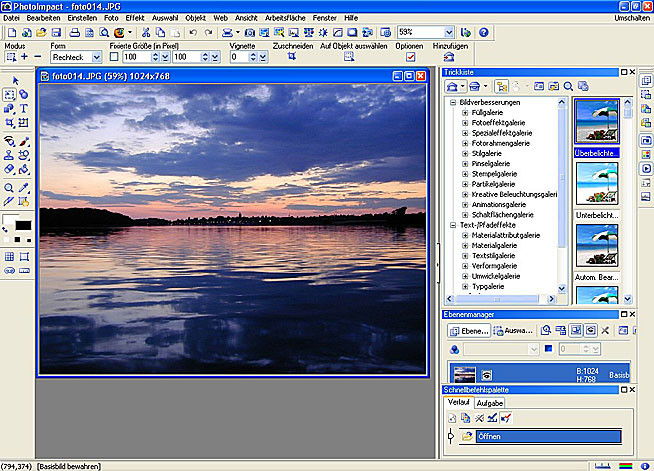Click the Cut scissors icon
654x471 pixels.
pos(146,33)
